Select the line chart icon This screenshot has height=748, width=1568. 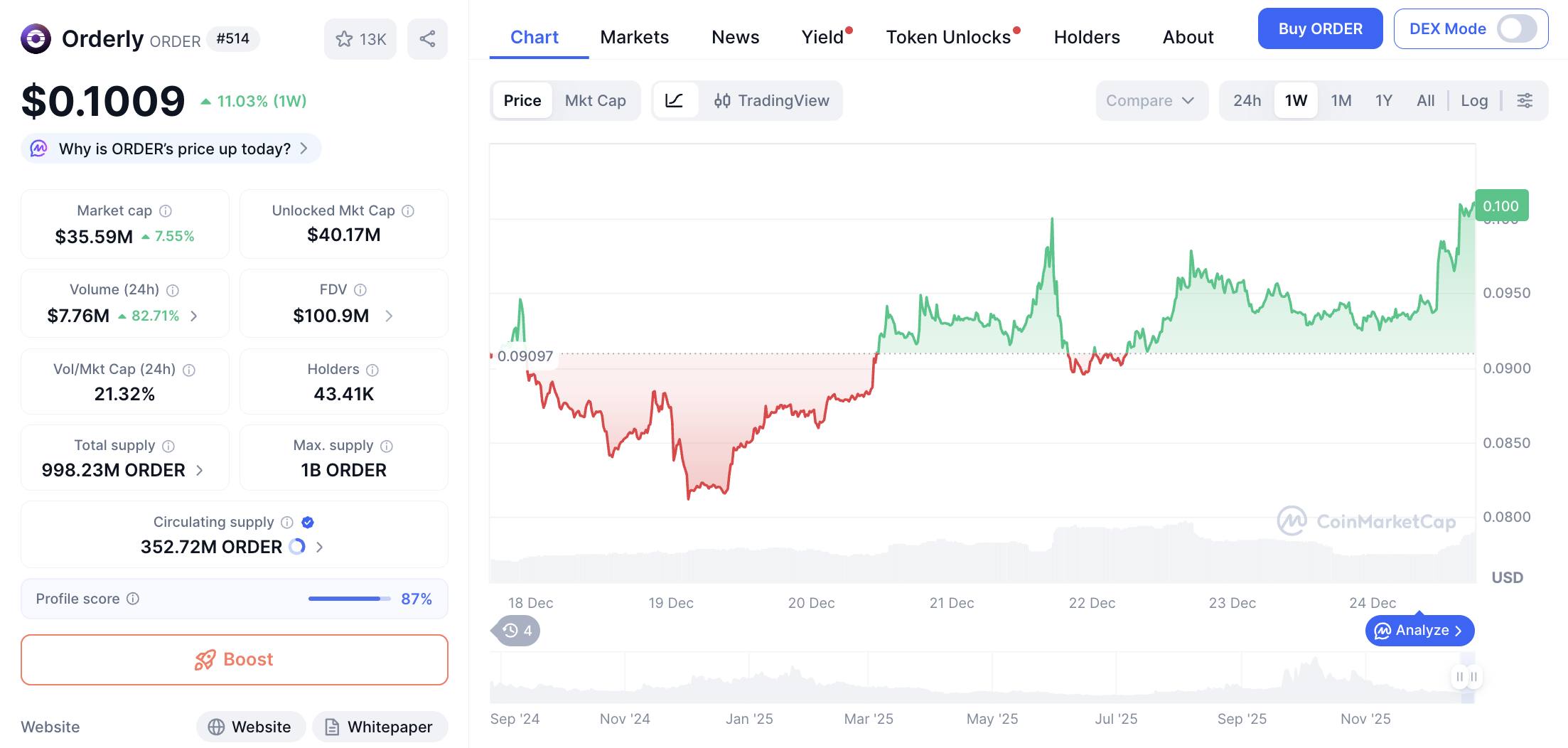pos(674,100)
